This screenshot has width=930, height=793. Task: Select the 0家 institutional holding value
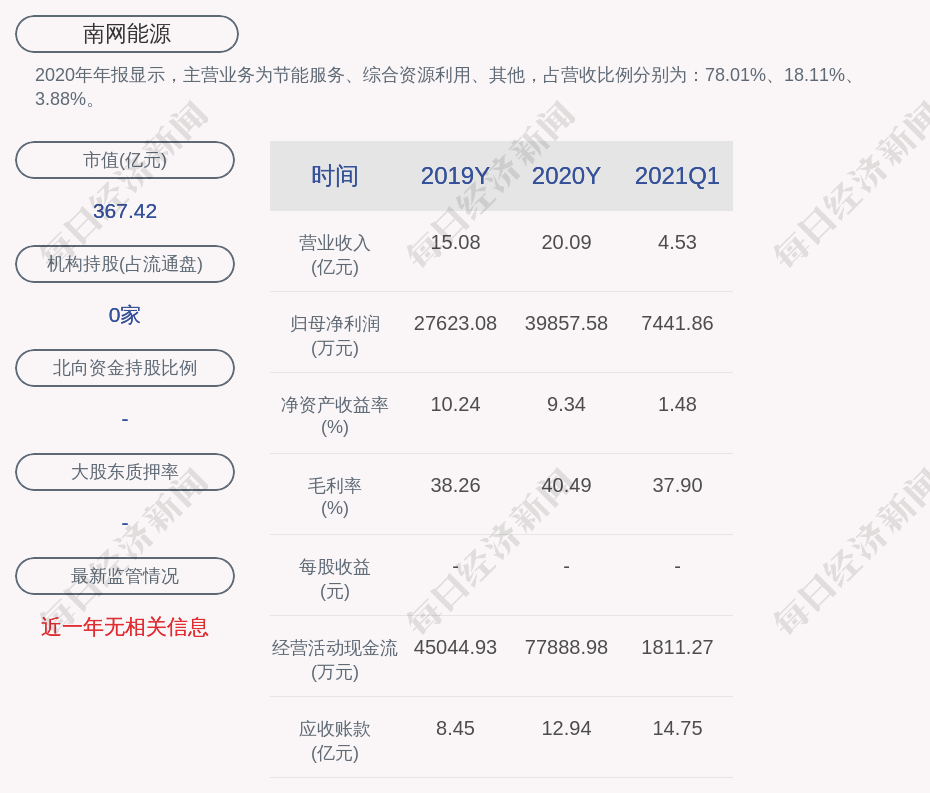[x=125, y=315]
